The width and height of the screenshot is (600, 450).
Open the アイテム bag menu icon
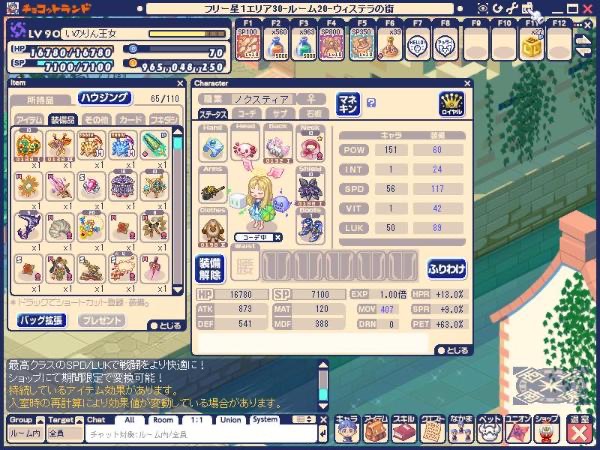click(x=375, y=429)
